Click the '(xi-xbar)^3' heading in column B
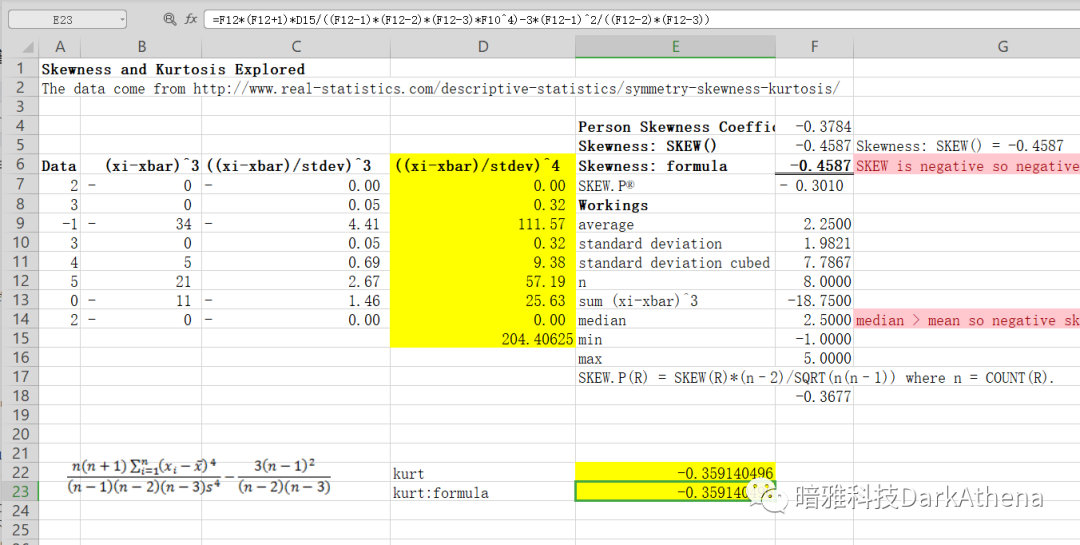1080x545 pixels. [152, 165]
